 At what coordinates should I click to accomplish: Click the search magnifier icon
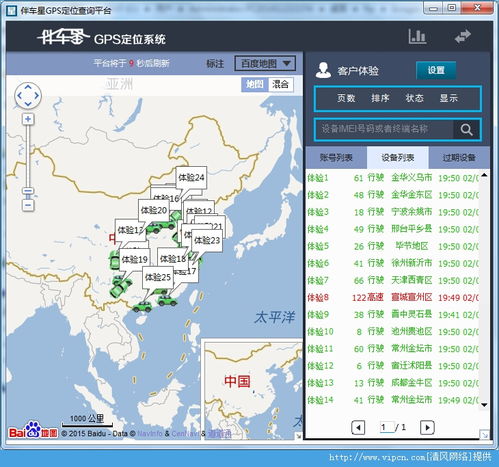(466, 129)
